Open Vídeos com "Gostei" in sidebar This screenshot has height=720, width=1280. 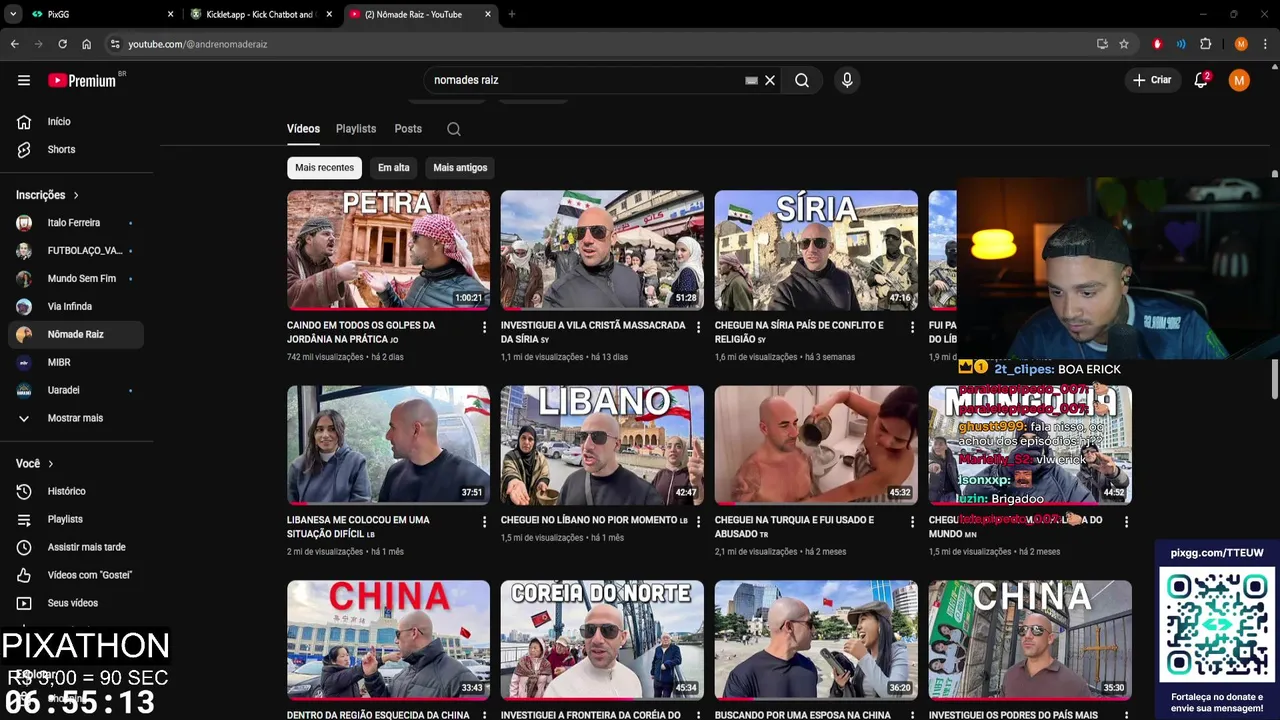76,575
